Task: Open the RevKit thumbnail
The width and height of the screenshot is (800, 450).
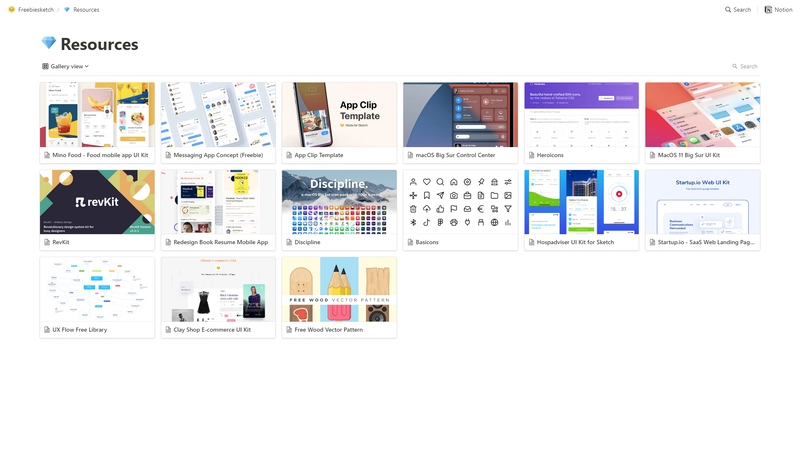Action: pyautogui.click(x=97, y=202)
